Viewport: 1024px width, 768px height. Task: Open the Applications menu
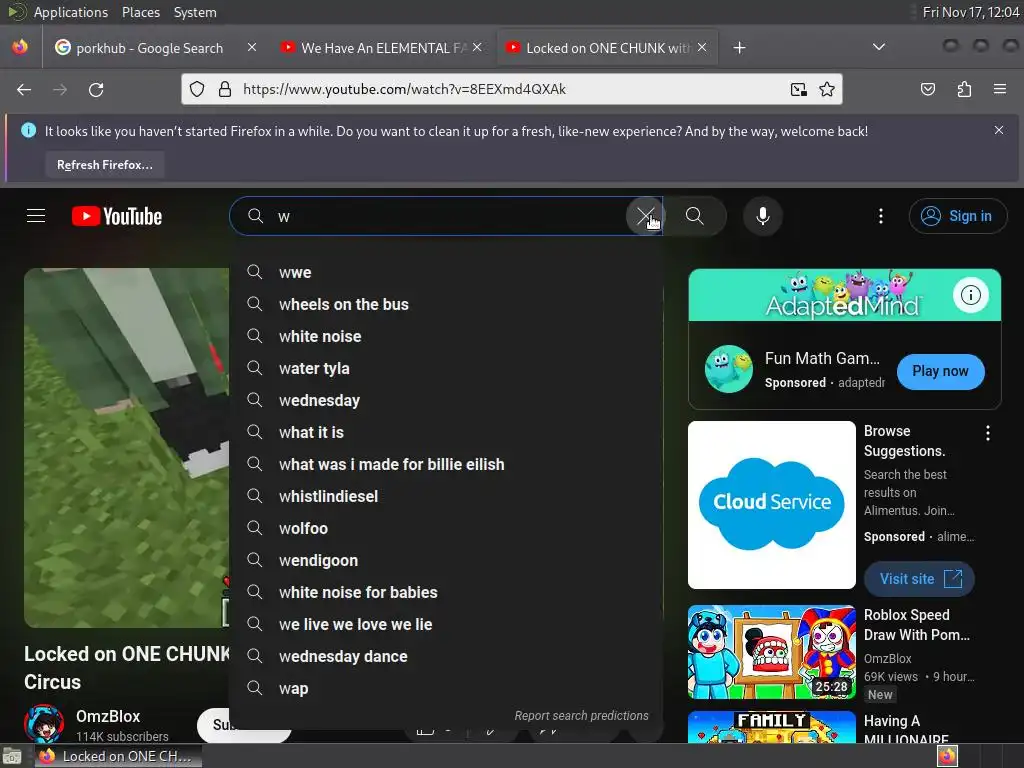coord(71,12)
